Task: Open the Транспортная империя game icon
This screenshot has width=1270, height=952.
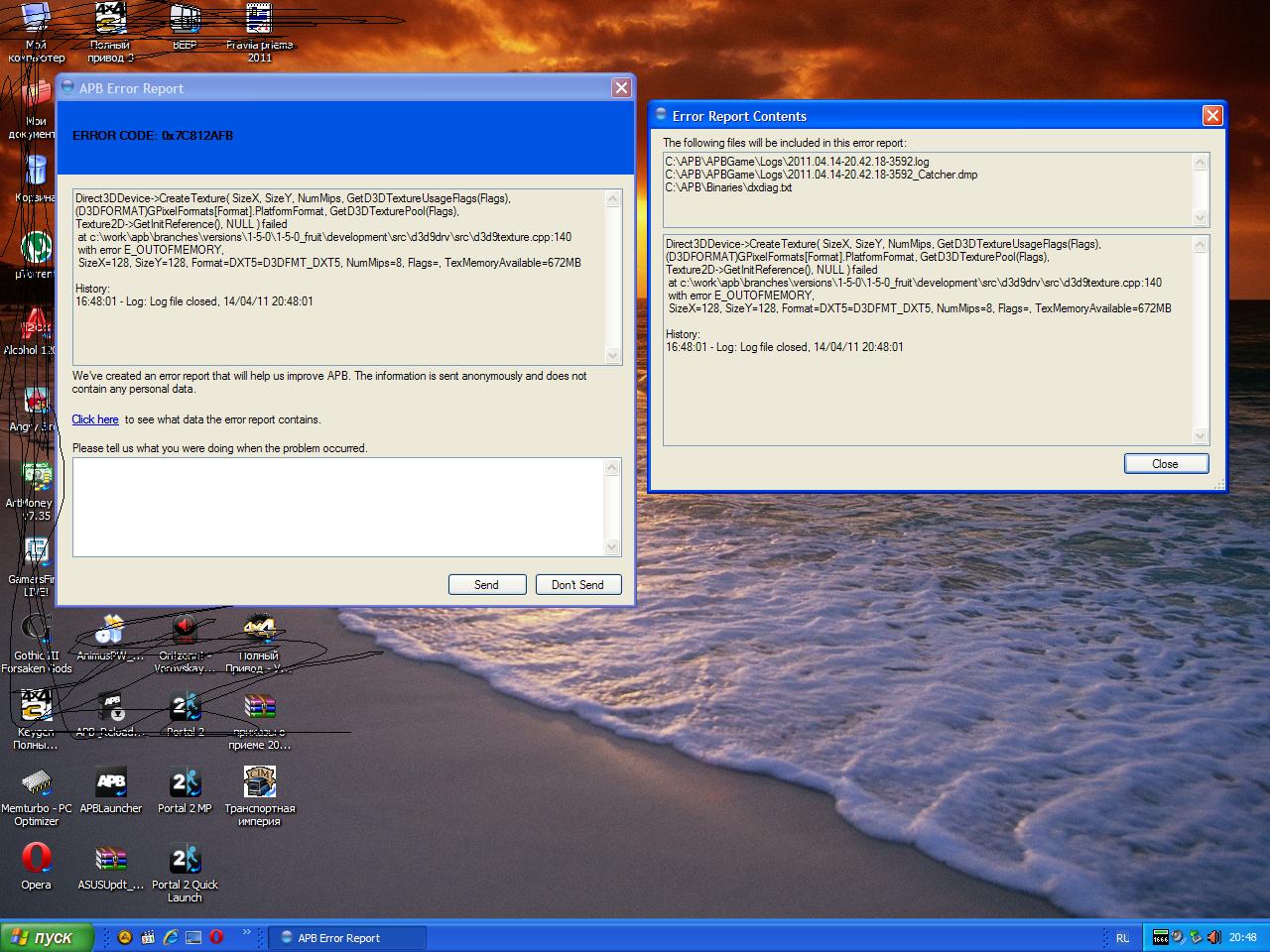Action: click(x=259, y=796)
